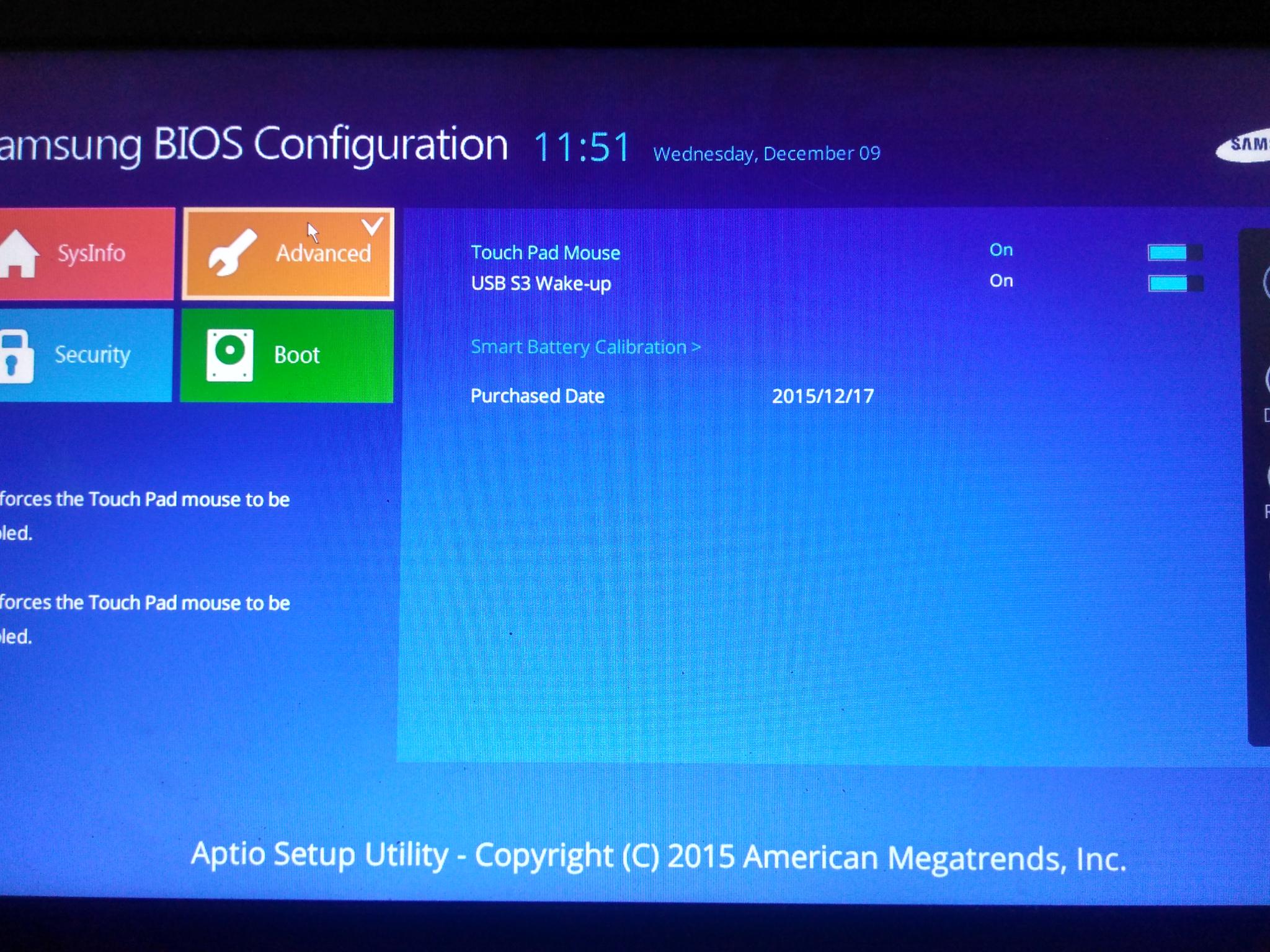Select the Touch Pad Mouse label

545,253
